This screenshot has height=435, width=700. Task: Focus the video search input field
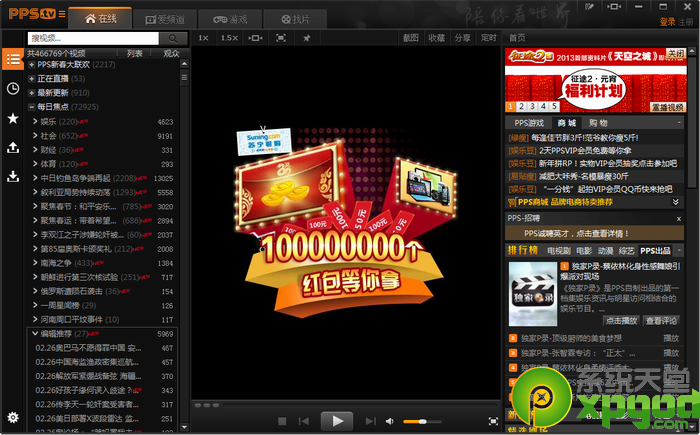click(x=93, y=38)
